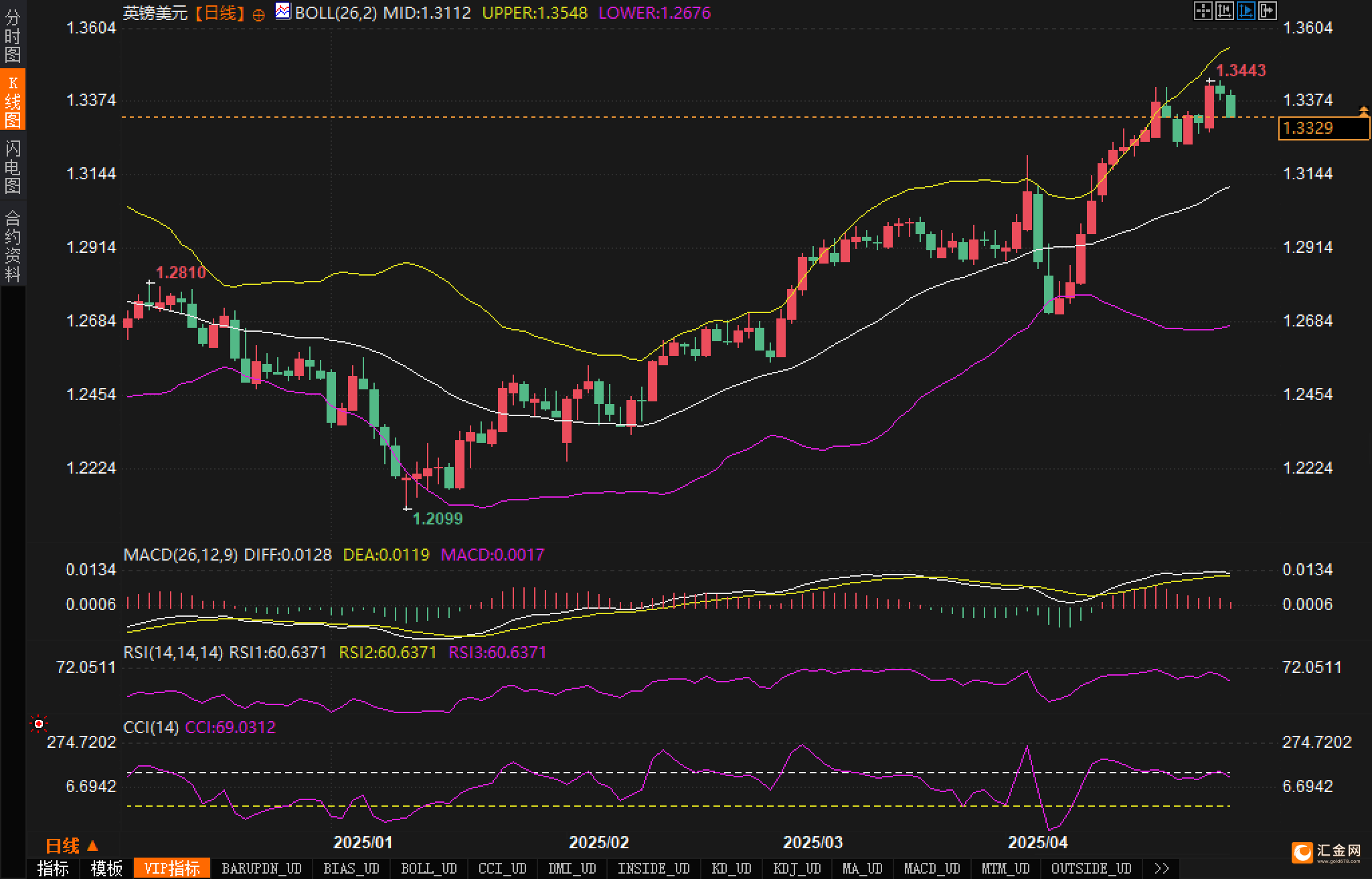Click the 2025/03 date label
The width and height of the screenshot is (1372, 879).
pyautogui.click(x=813, y=842)
